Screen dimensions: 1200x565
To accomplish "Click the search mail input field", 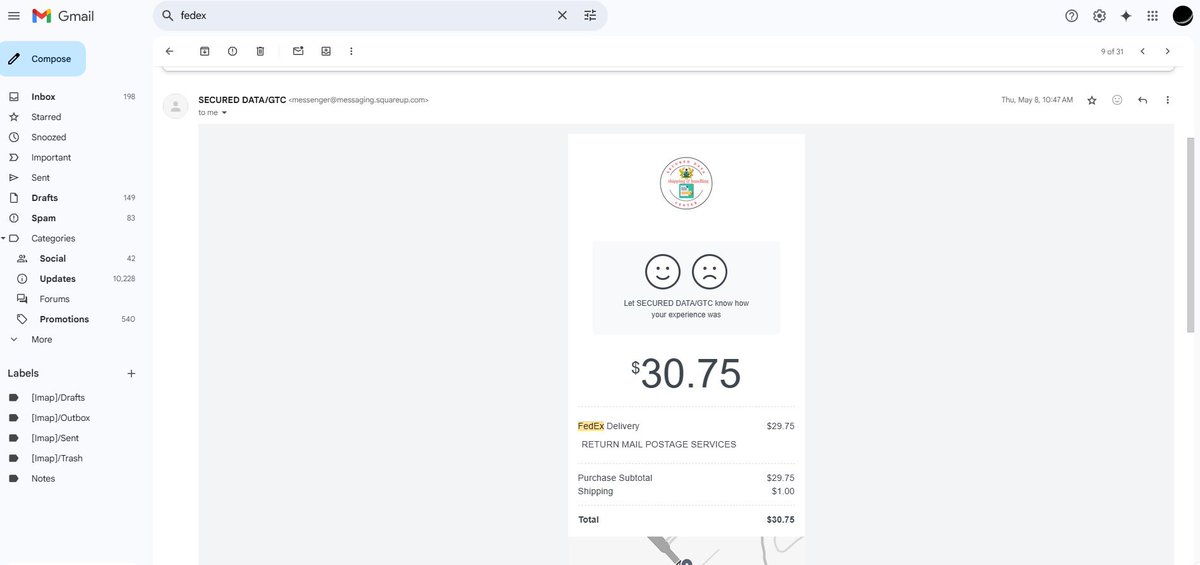I will (x=365, y=16).
